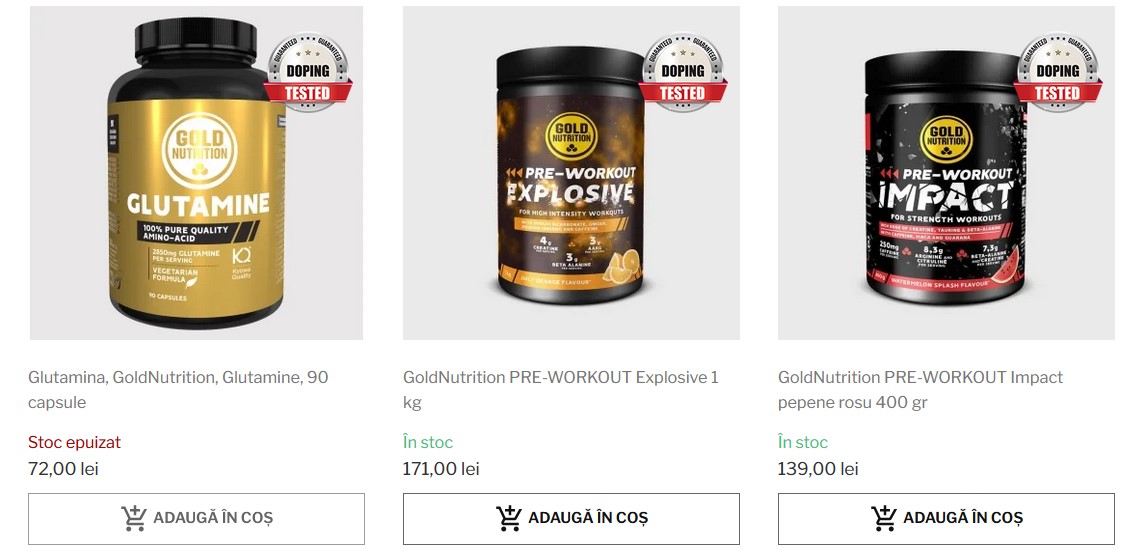Click the cart icon under Glutamine capsules
Image resolution: width=1137 pixels, height=558 pixels.
point(134,518)
